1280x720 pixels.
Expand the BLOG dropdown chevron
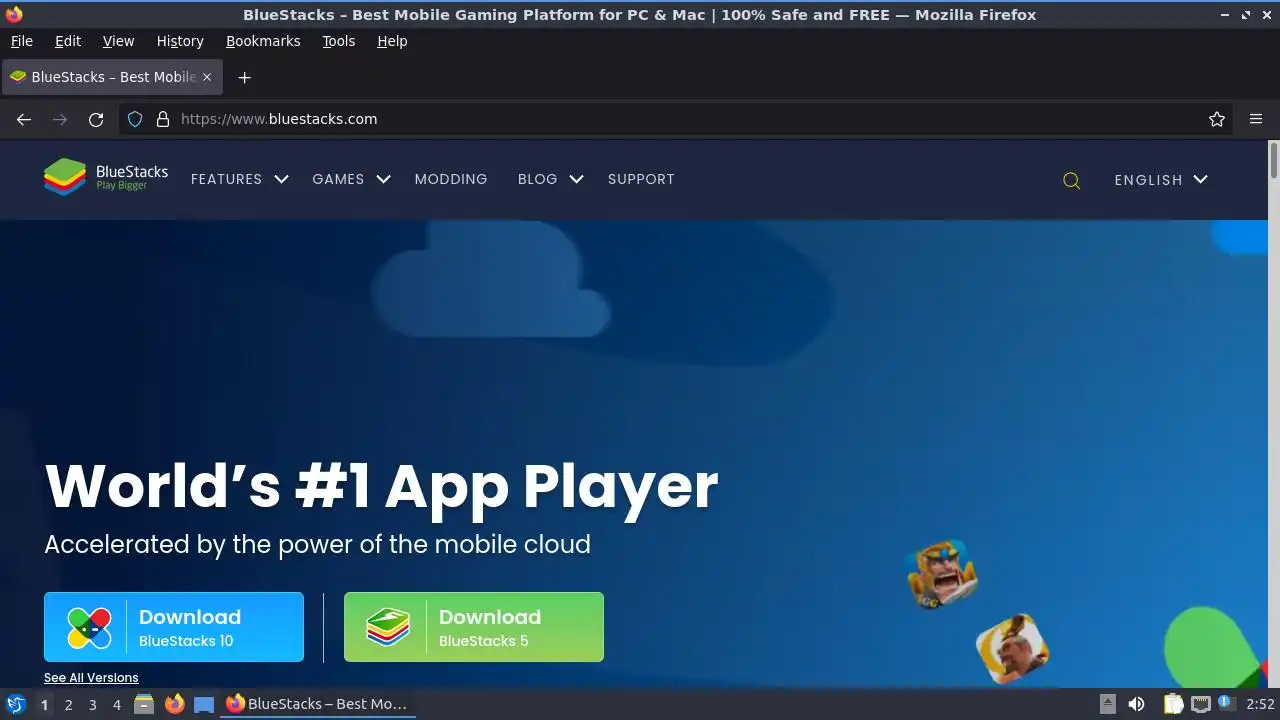(576, 179)
